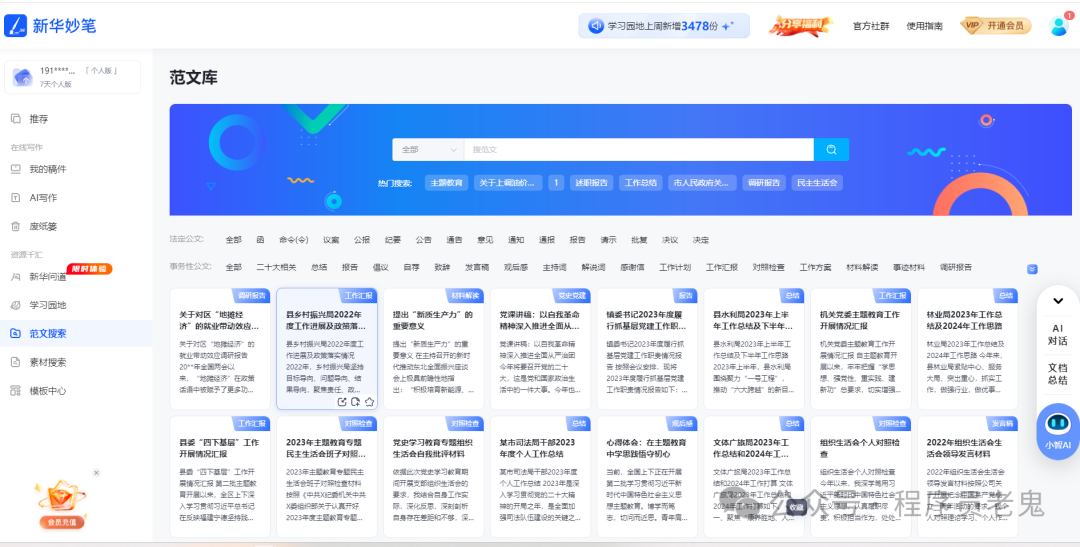
Task: Click the 搜范文 search input field
Action: pos(638,149)
